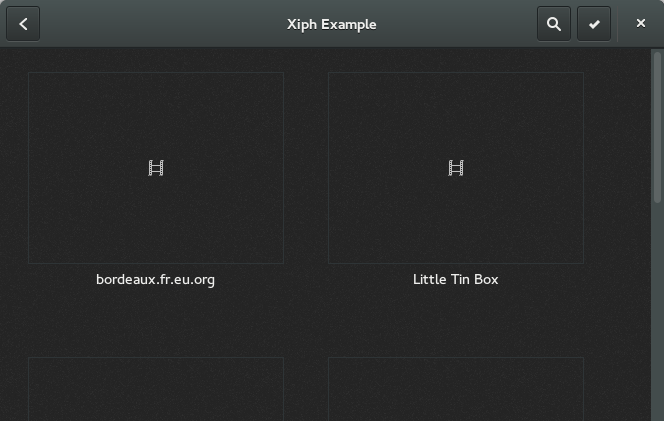Click the vertical scrollbar handle
The height and width of the screenshot is (421, 664).
point(657,127)
